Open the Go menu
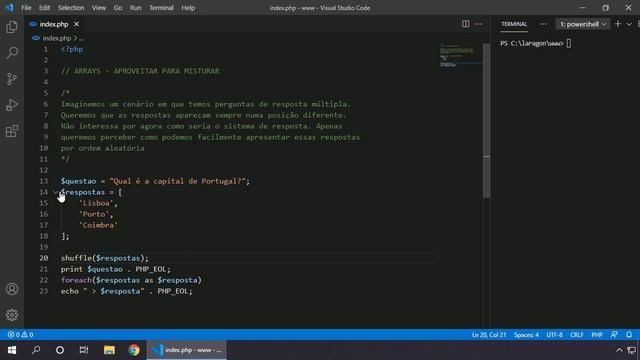Screen dimensions: 640x360 click(118, 8)
